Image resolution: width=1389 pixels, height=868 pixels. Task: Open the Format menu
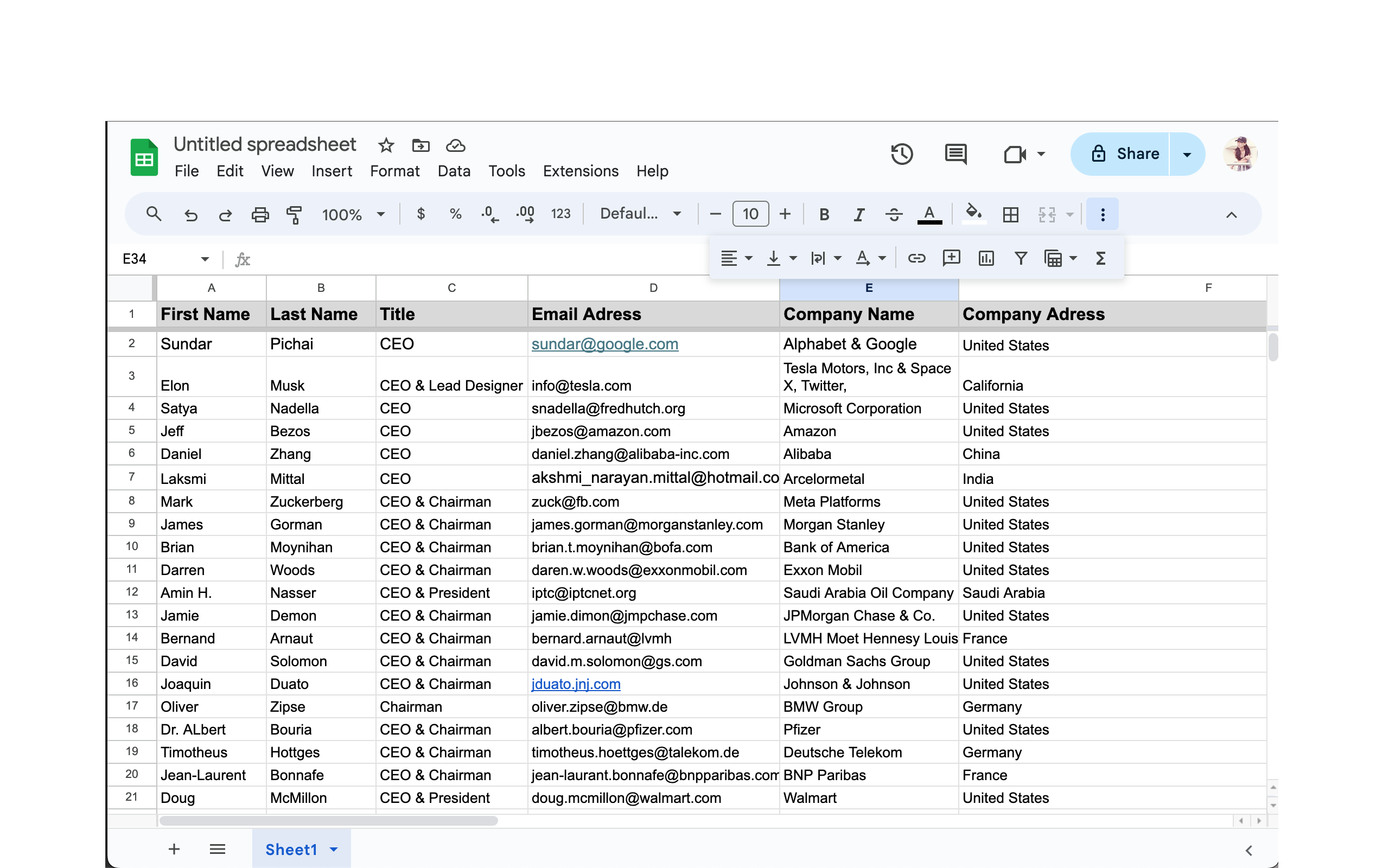click(394, 171)
